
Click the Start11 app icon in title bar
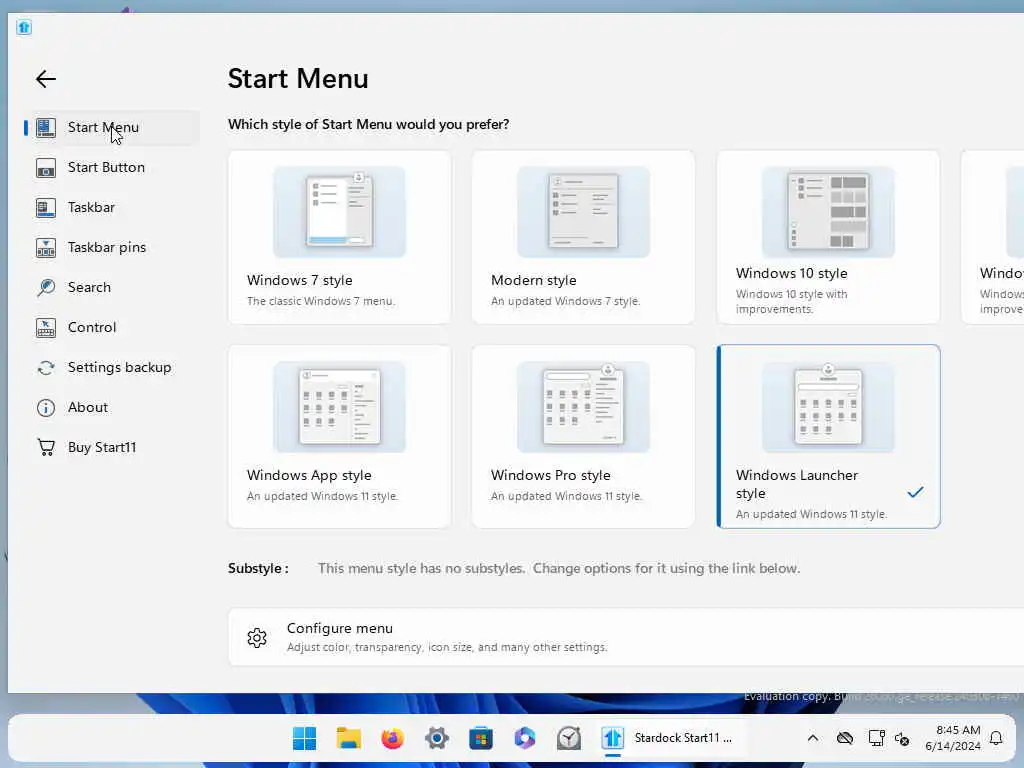(x=24, y=27)
